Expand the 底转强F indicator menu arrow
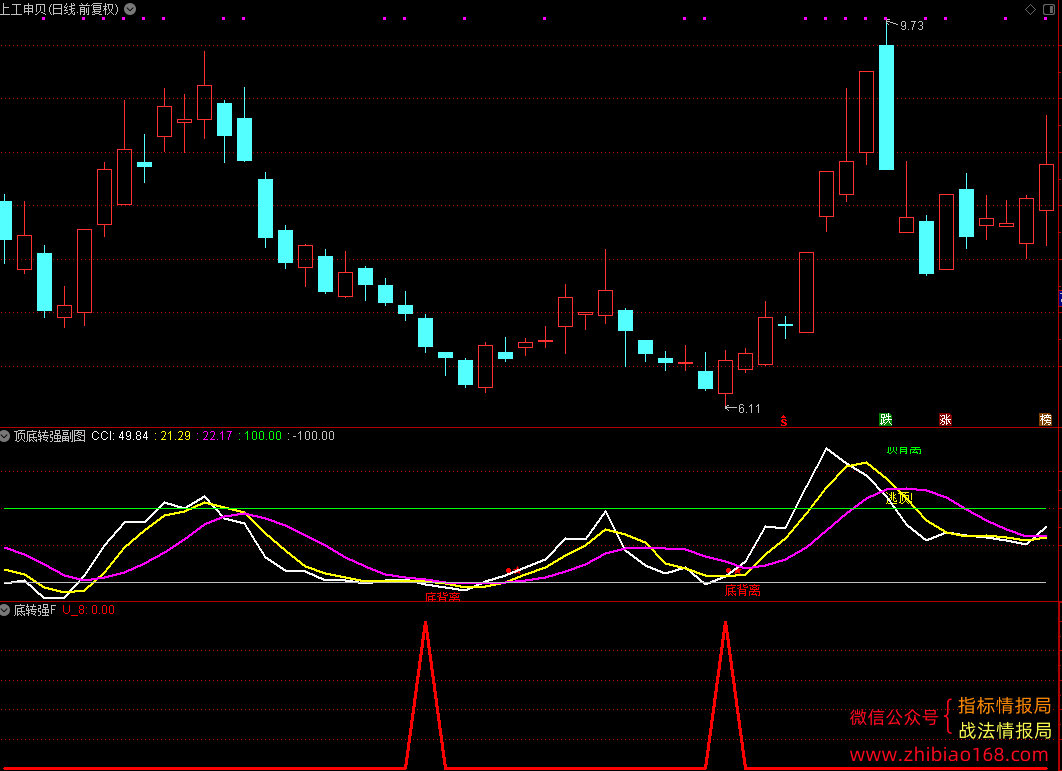Viewport: 1062px width, 771px height. click(x=5, y=610)
